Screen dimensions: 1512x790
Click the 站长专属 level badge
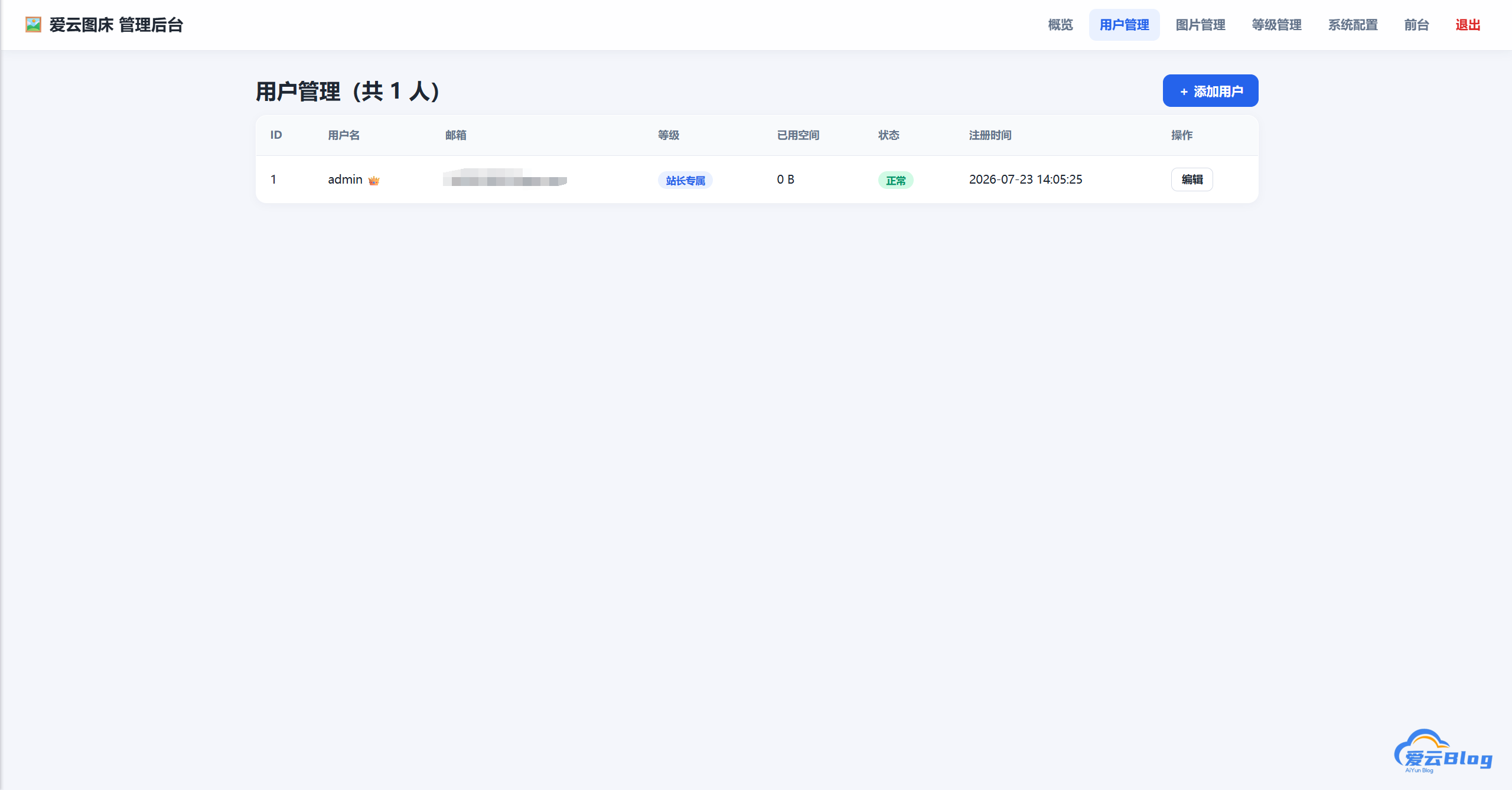pyautogui.click(x=685, y=180)
